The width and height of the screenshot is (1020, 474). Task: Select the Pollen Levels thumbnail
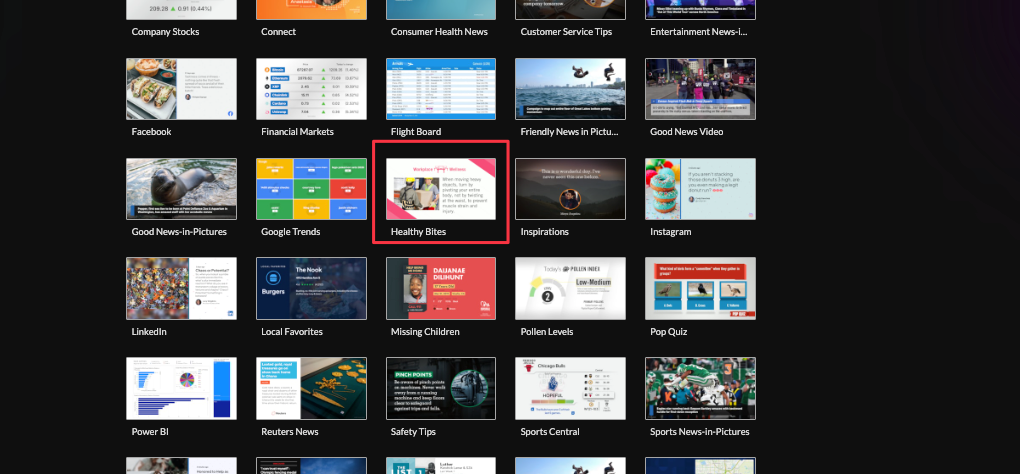(x=570, y=288)
